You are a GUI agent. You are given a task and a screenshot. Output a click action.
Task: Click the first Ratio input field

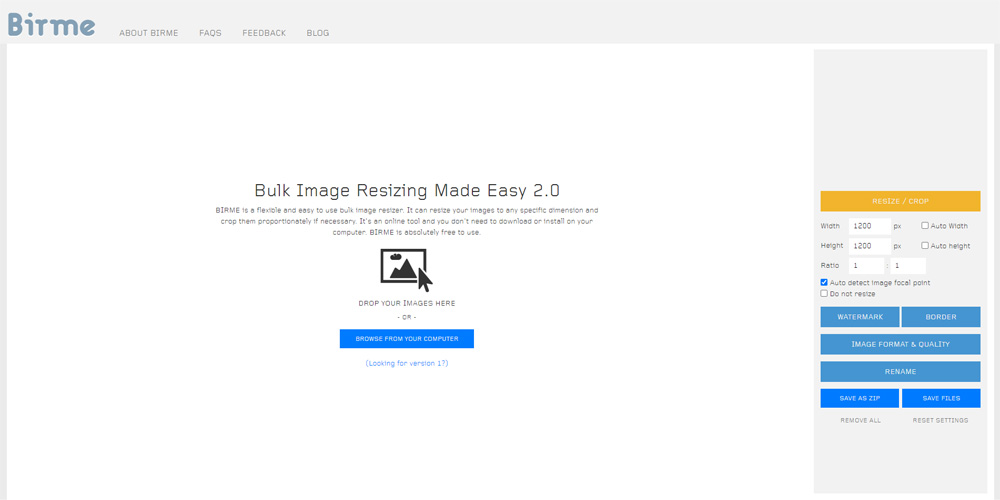point(866,265)
